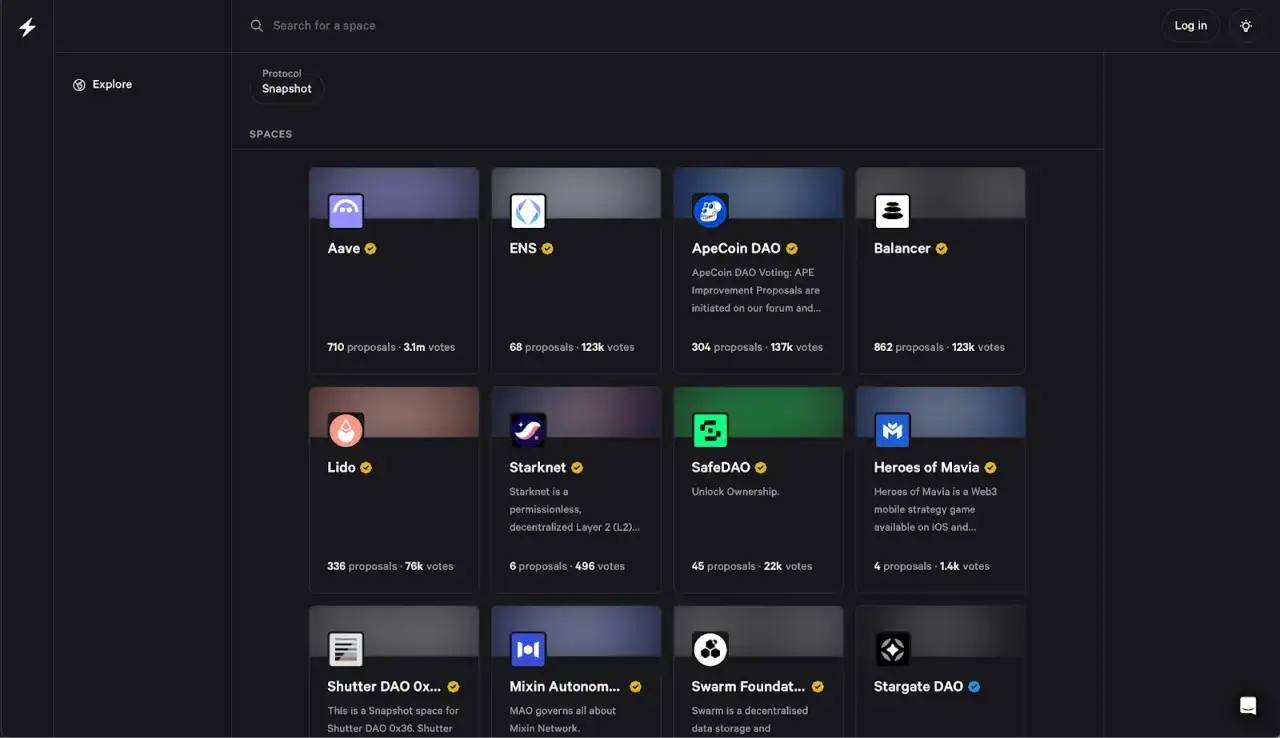Click the ApeCoin DAO Voting description text
Image resolution: width=1280 pixels, height=738 pixels.
756,291
